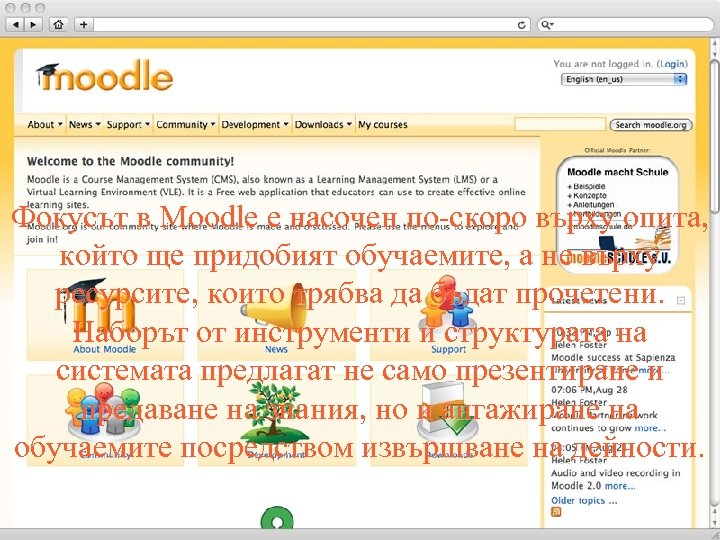
Task: Select the 'Official Moodle Partner:' caption
Action: pyautogui.click(x=618, y=150)
